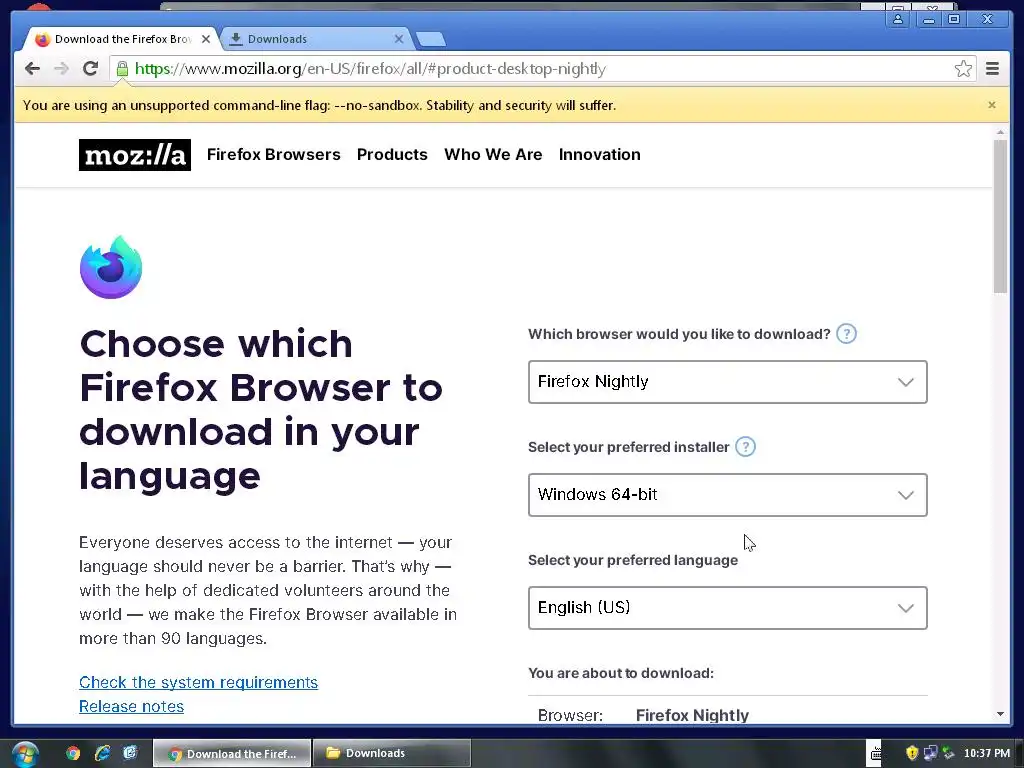Show help for preferred installer question
The image size is (1024, 768).
point(745,447)
